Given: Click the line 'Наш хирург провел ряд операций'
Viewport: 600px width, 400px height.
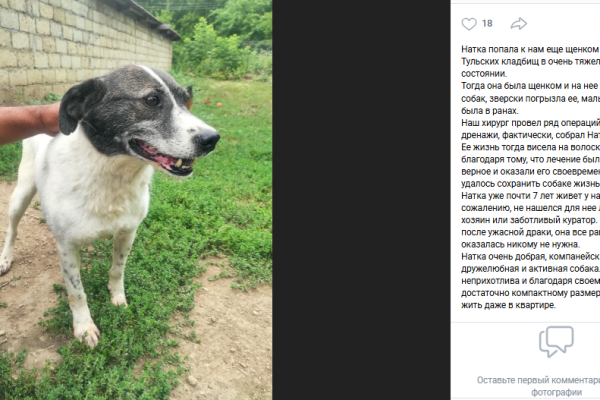Looking at the screenshot, I should point(530,123).
